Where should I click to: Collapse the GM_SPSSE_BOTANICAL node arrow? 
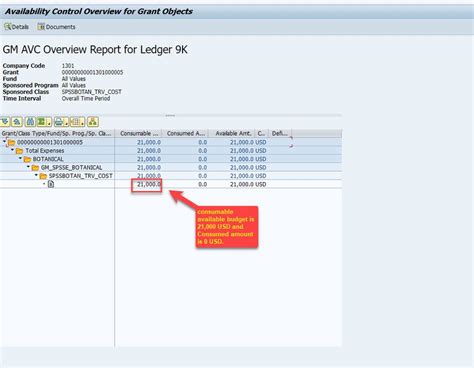pos(28,167)
